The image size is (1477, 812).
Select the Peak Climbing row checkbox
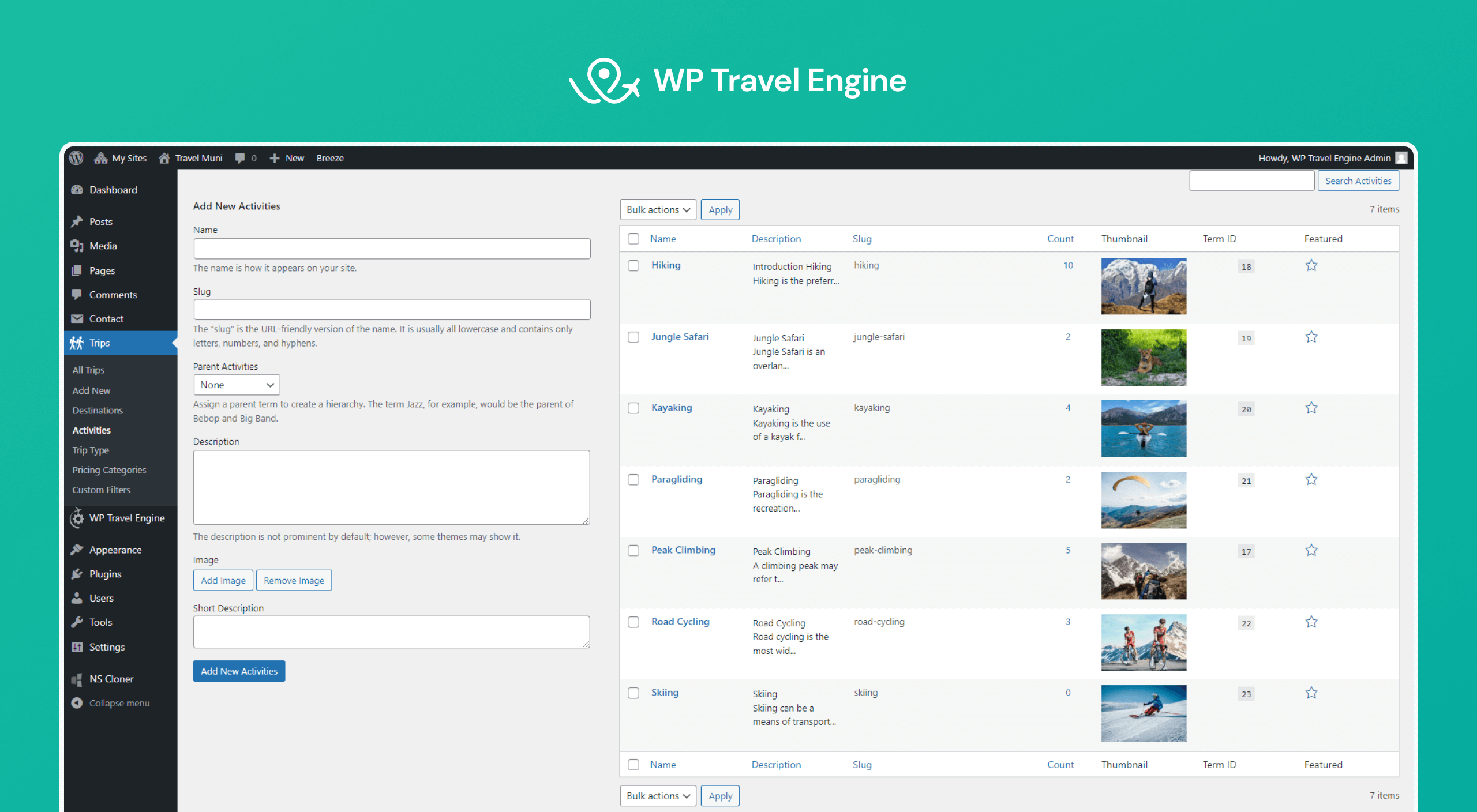[633, 551]
